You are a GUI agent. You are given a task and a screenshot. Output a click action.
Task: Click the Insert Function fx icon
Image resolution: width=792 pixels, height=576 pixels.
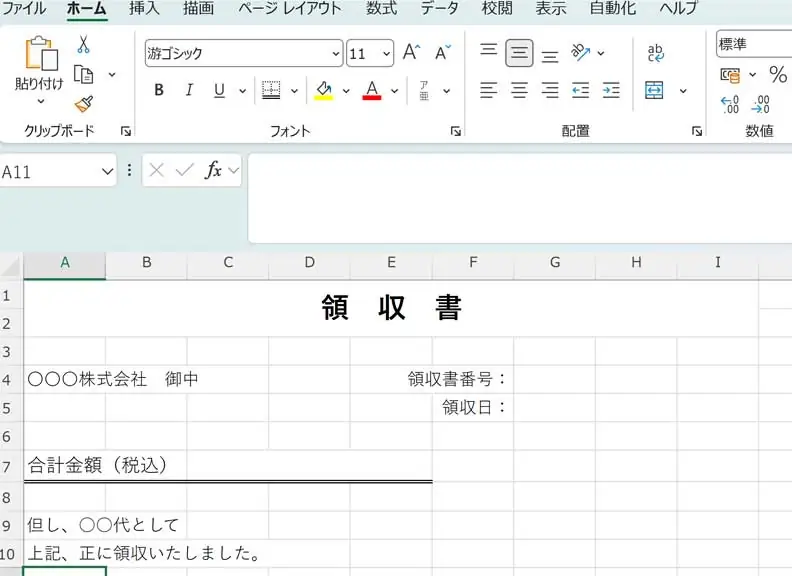[214, 170]
